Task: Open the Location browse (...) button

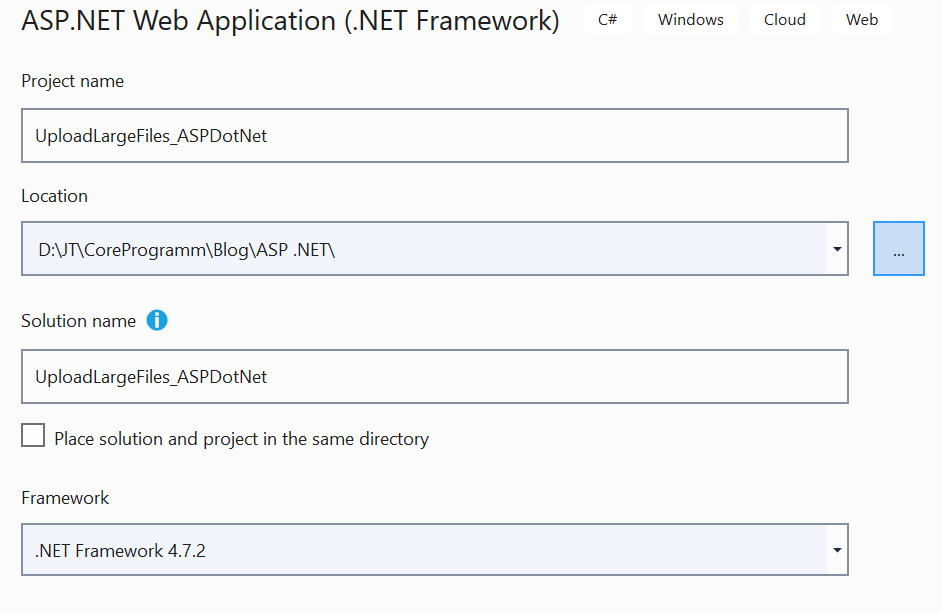Action: [898, 249]
